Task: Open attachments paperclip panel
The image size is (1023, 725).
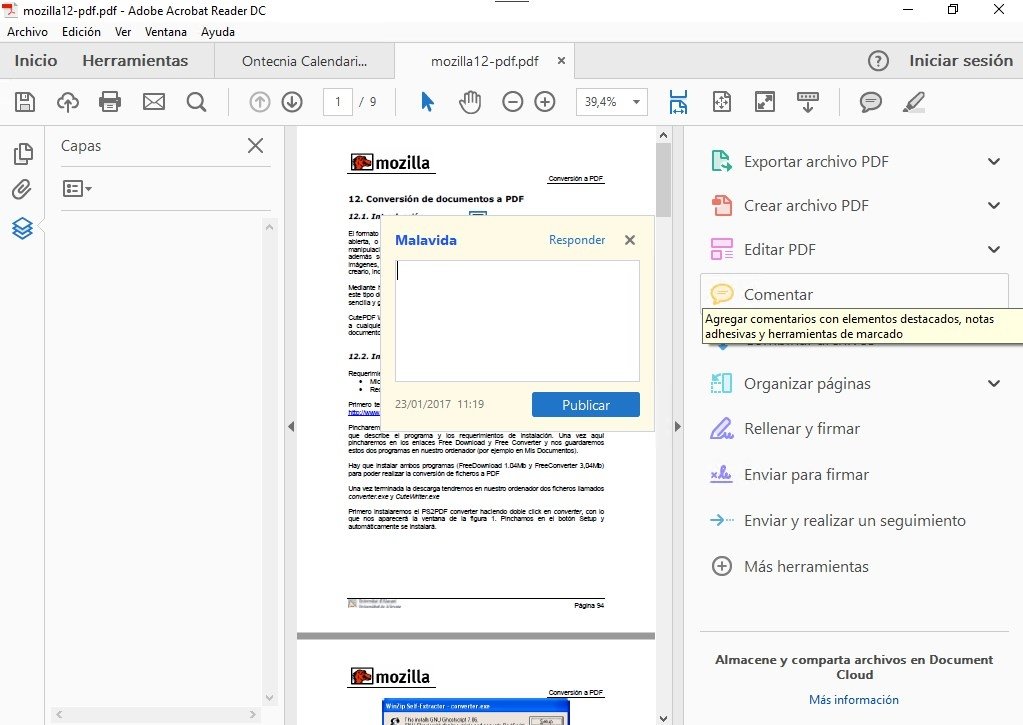Action: tap(22, 190)
